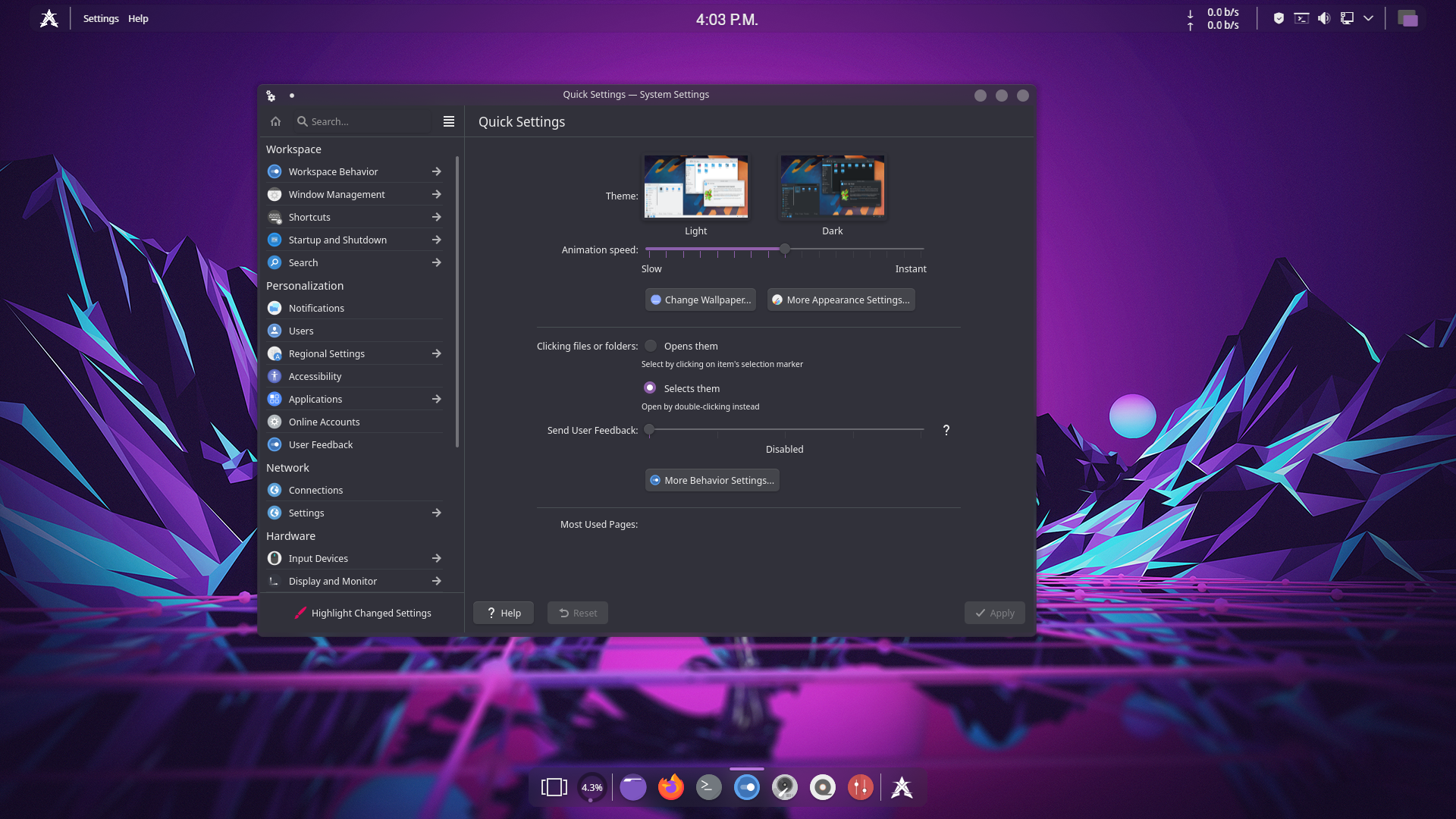The height and width of the screenshot is (819, 1456).
Task: Toggle Highlight Changed Settings
Action: click(362, 613)
